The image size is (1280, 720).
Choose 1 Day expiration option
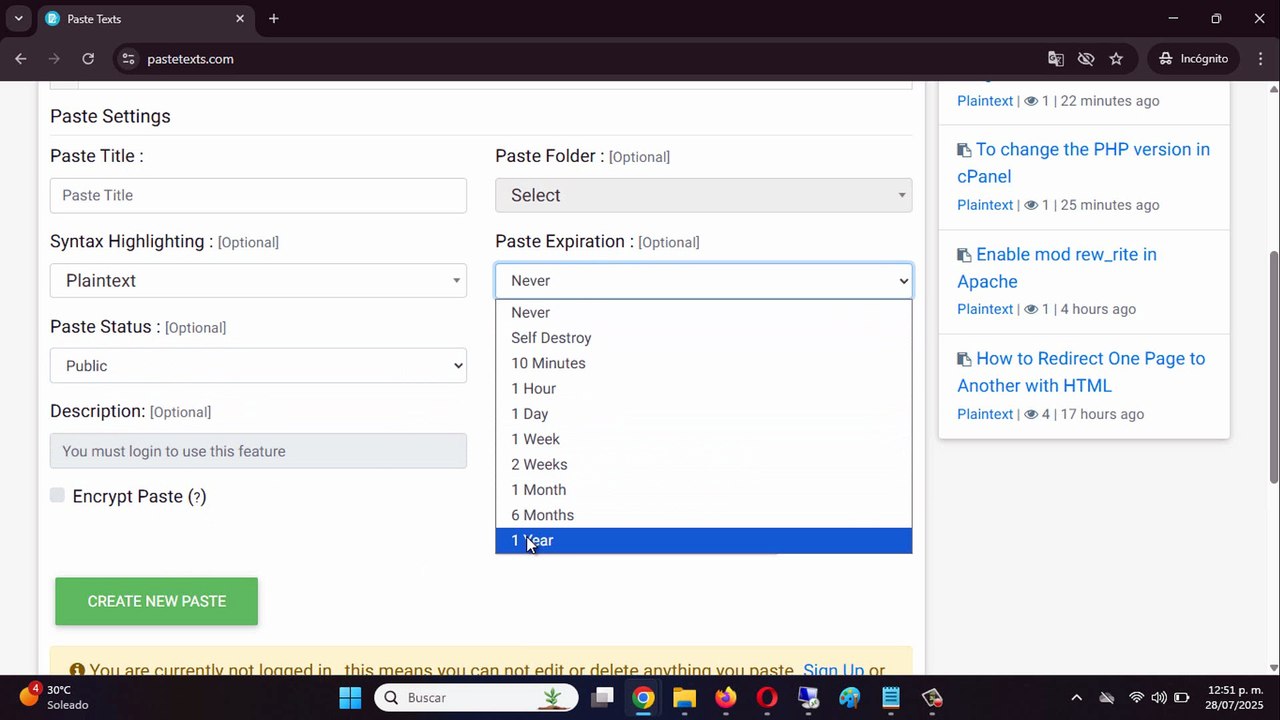pos(703,414)
